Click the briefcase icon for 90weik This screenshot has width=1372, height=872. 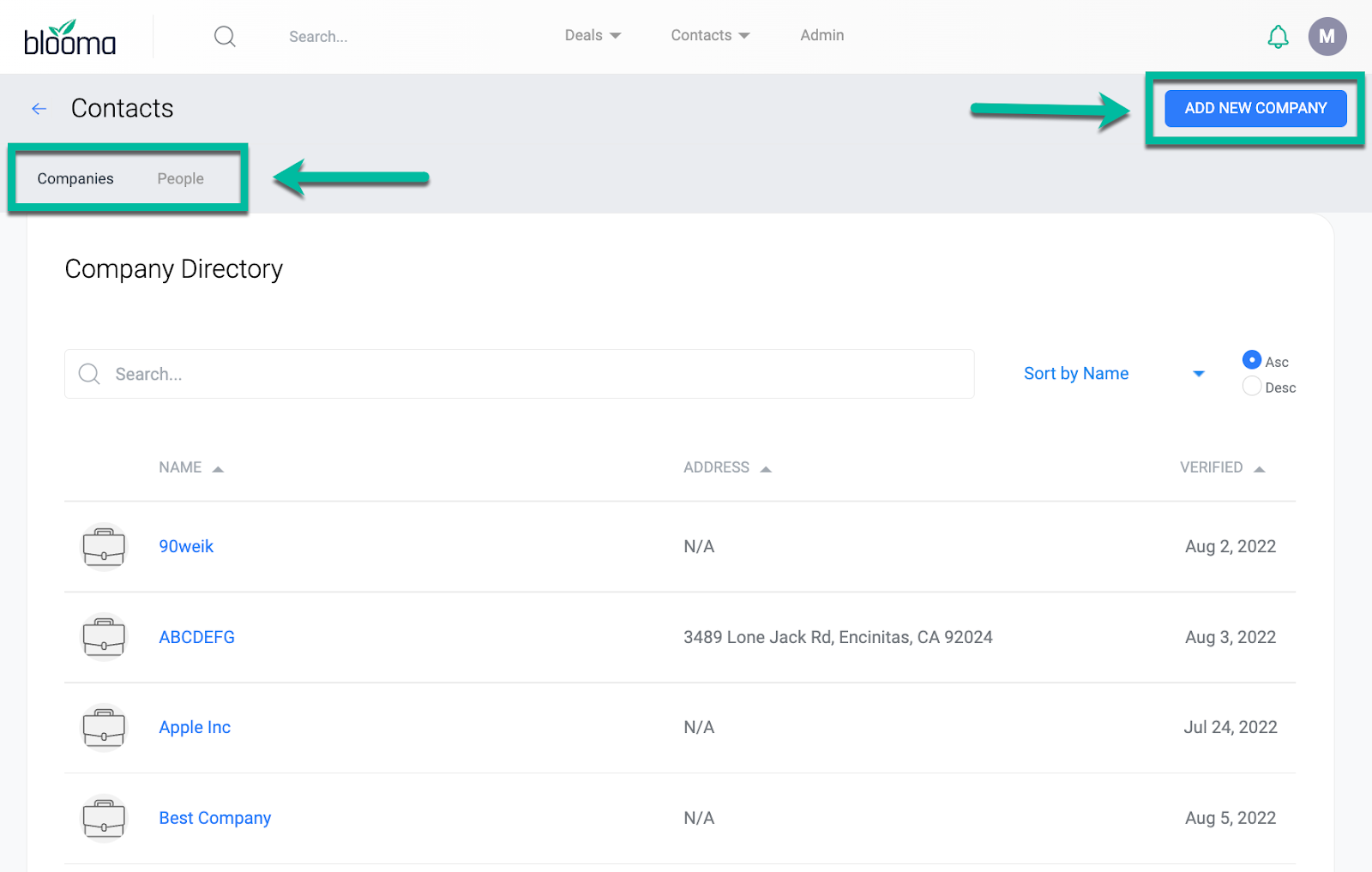[x=104, y=546]
